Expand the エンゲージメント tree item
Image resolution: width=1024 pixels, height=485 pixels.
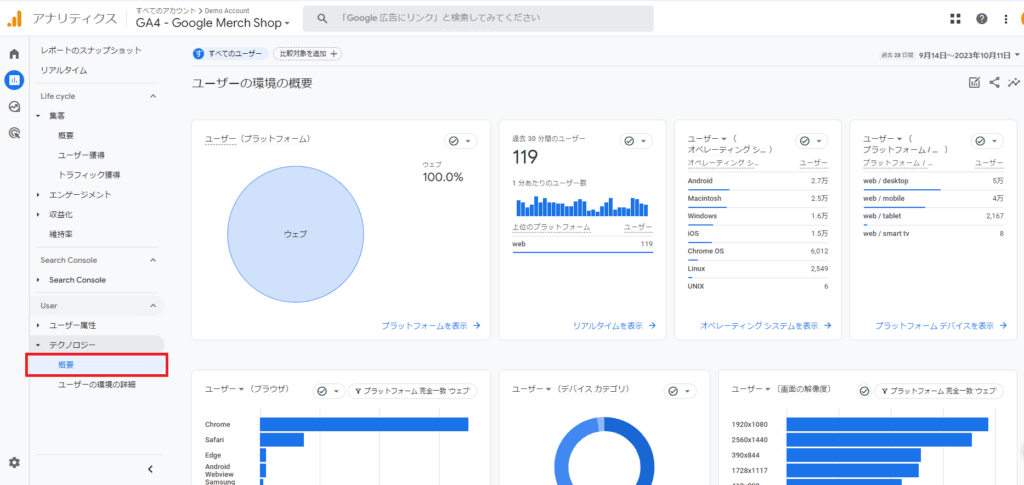click(39, 195)
